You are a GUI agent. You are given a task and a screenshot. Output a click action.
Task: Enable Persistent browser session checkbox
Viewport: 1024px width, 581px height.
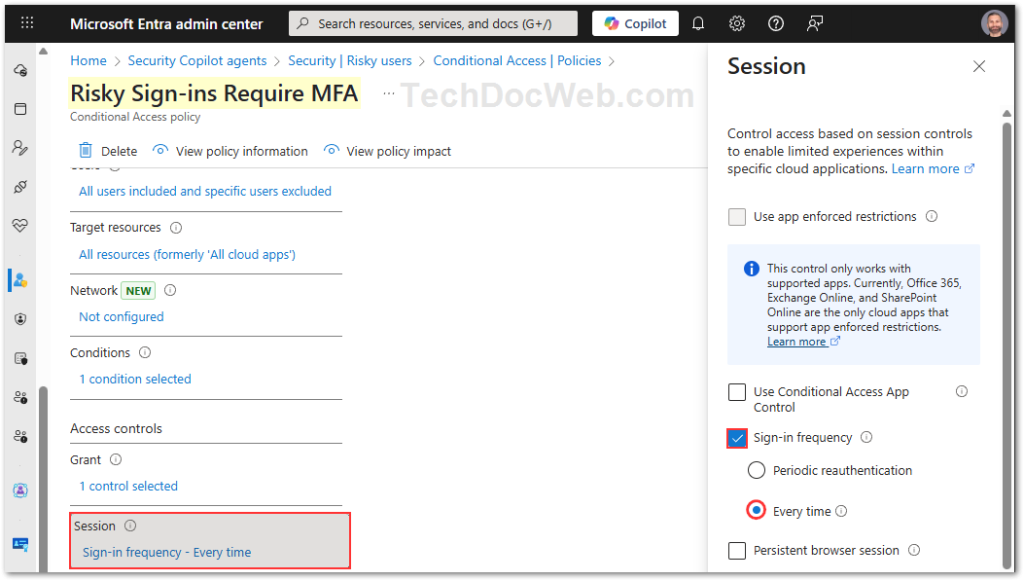pyautogui.click(x=737, y=551)
